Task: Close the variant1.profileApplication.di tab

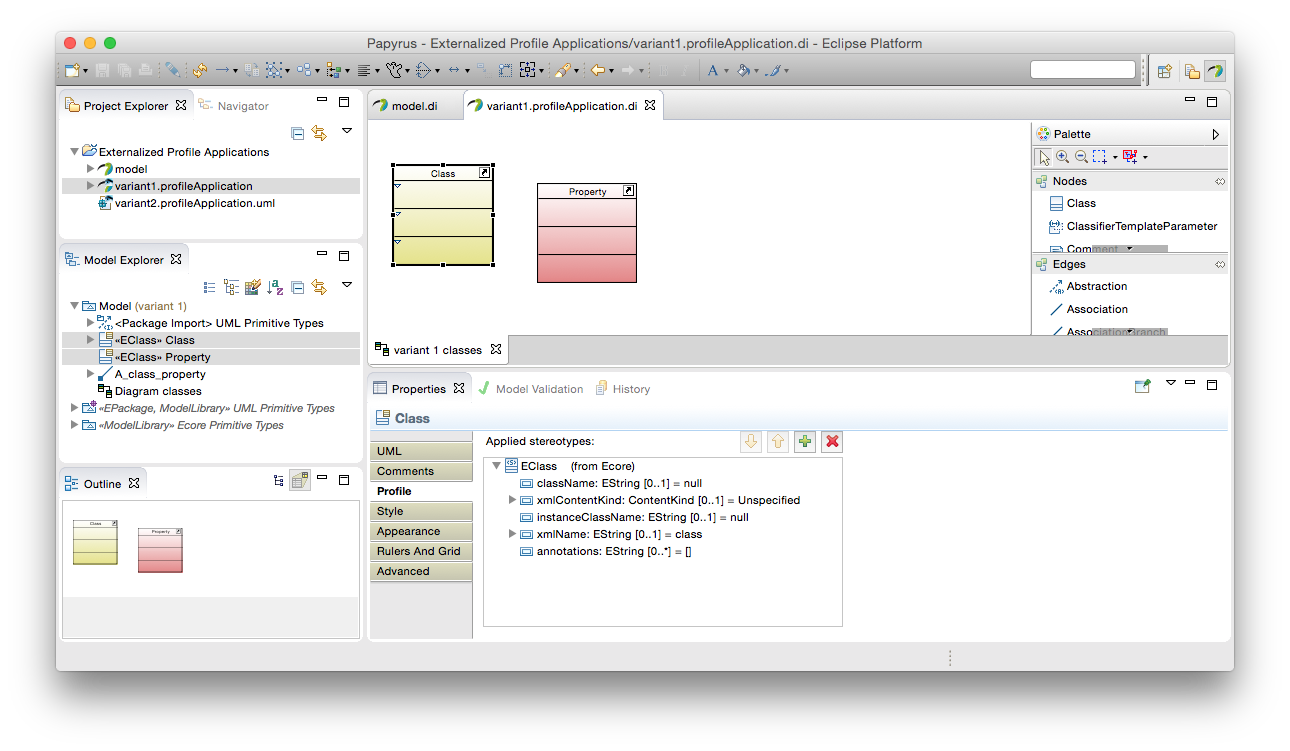Action: coord(650,105)
